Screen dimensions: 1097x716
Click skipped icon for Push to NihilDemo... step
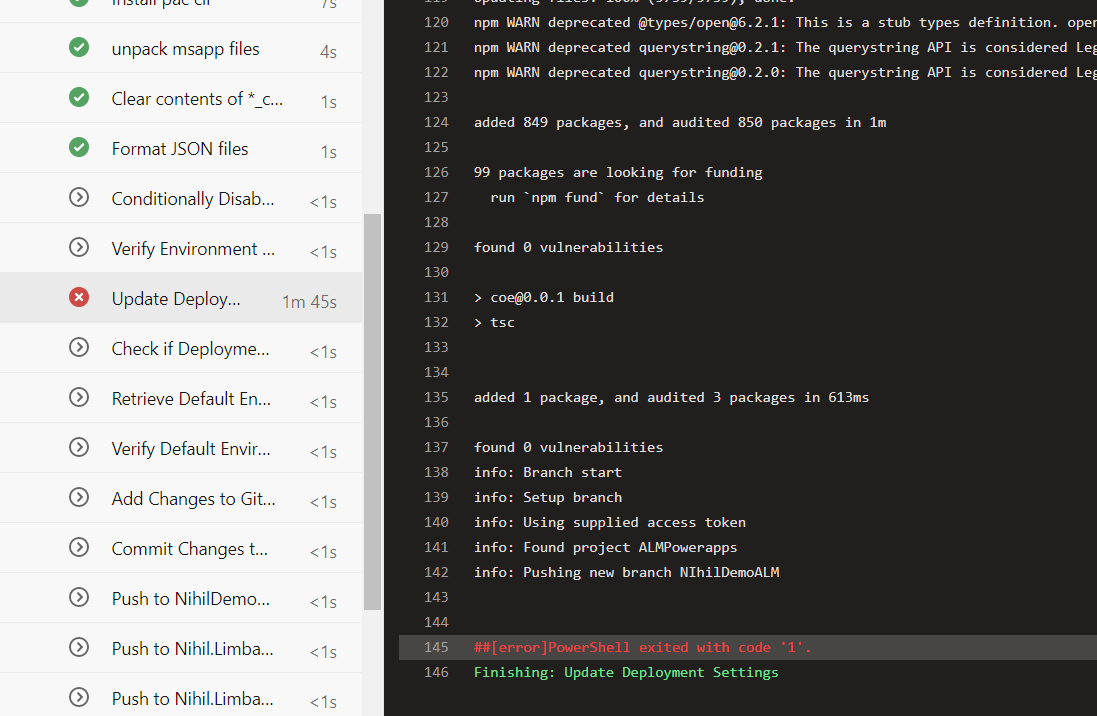79,597
